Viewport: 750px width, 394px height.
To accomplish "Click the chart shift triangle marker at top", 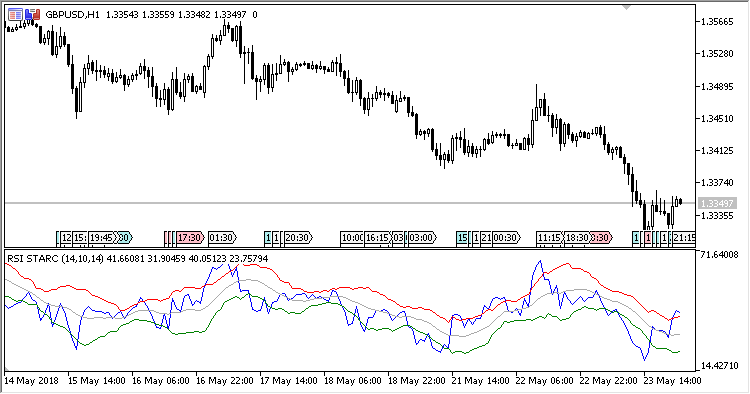I will (x=626, y=7).
